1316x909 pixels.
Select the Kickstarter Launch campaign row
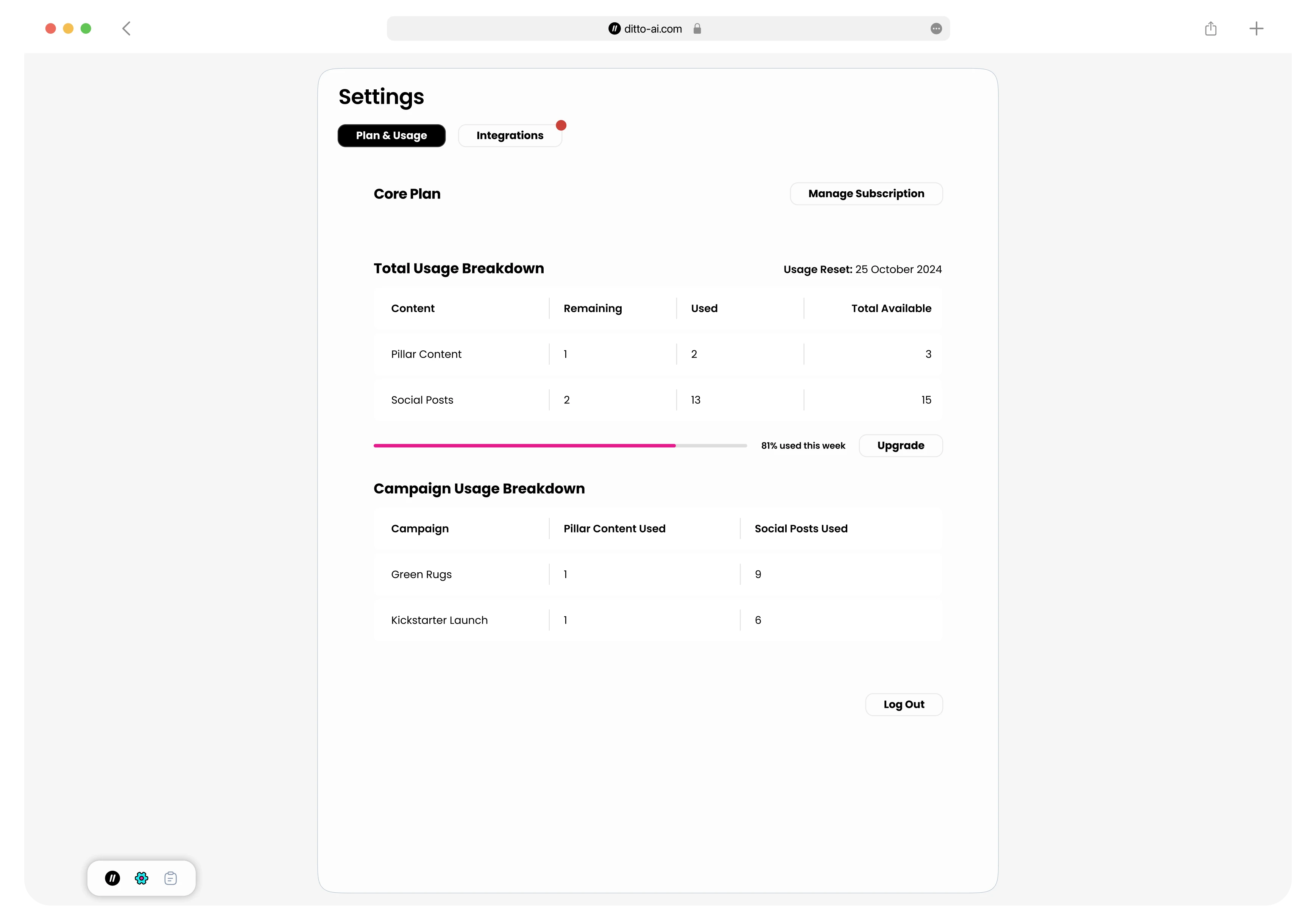pyautogui.click(x=655, y=620)
